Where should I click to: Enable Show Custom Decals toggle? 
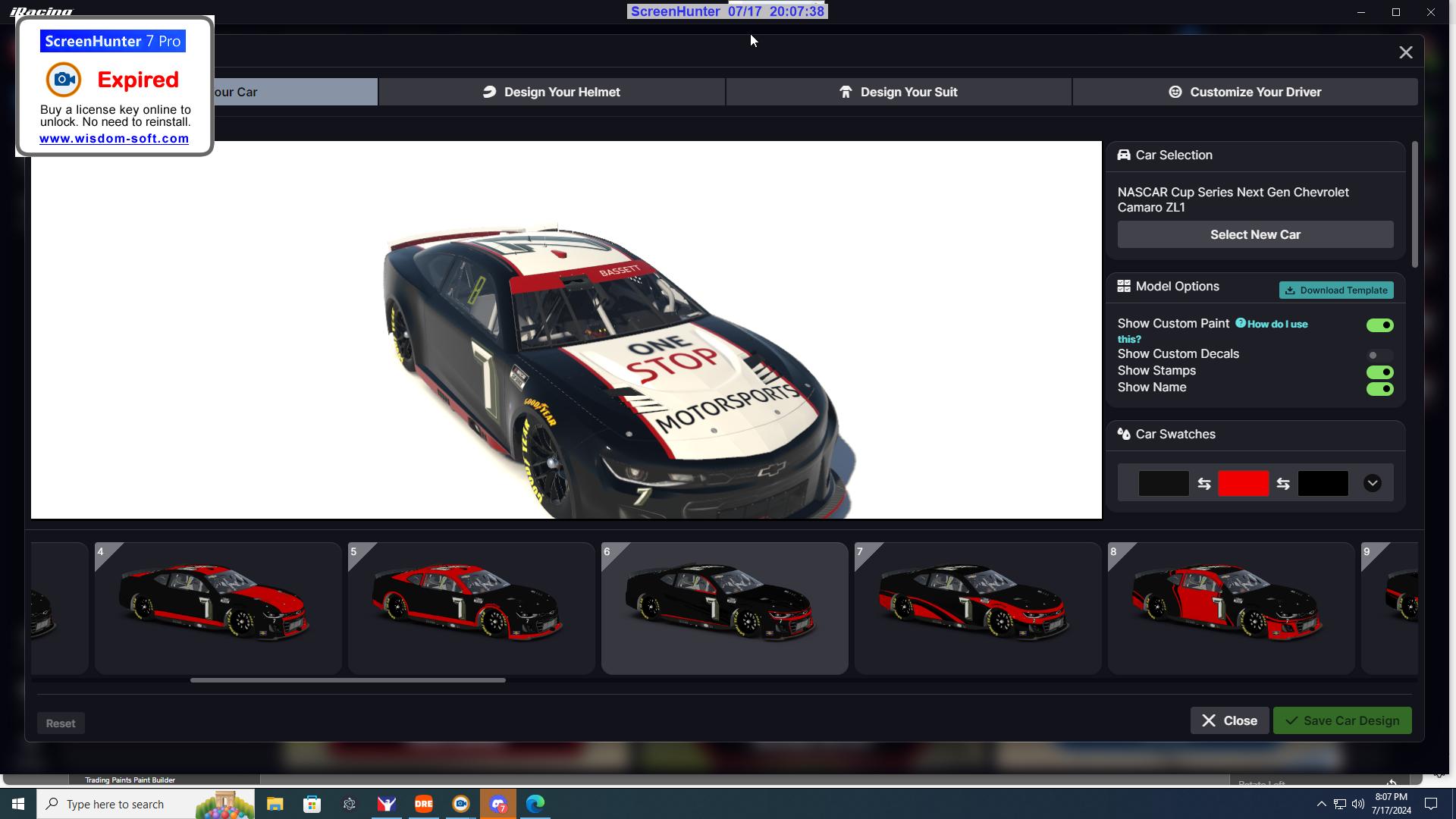[x=1379, y=355]
